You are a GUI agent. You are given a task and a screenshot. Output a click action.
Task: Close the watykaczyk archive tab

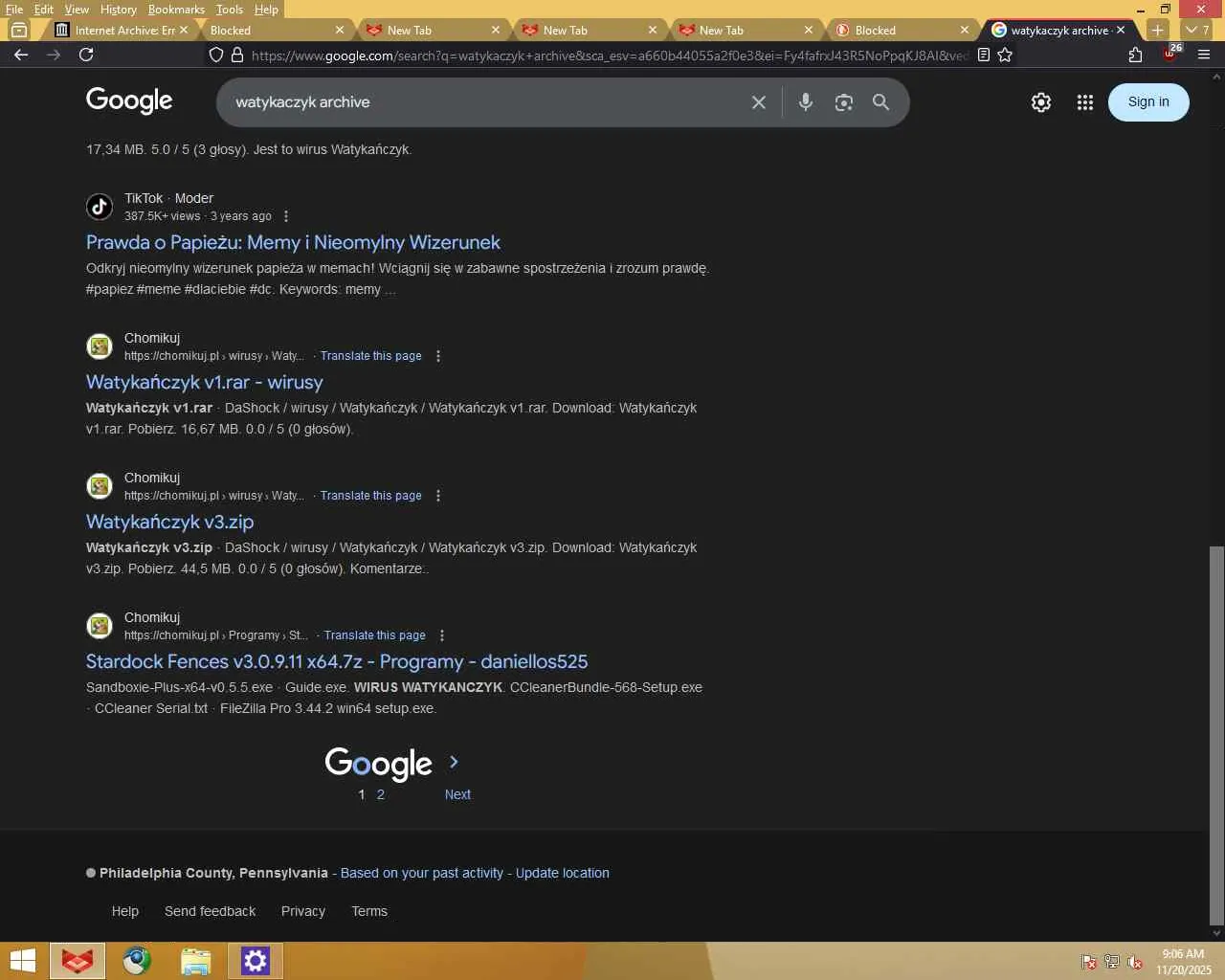click(x=1121, y=30)
